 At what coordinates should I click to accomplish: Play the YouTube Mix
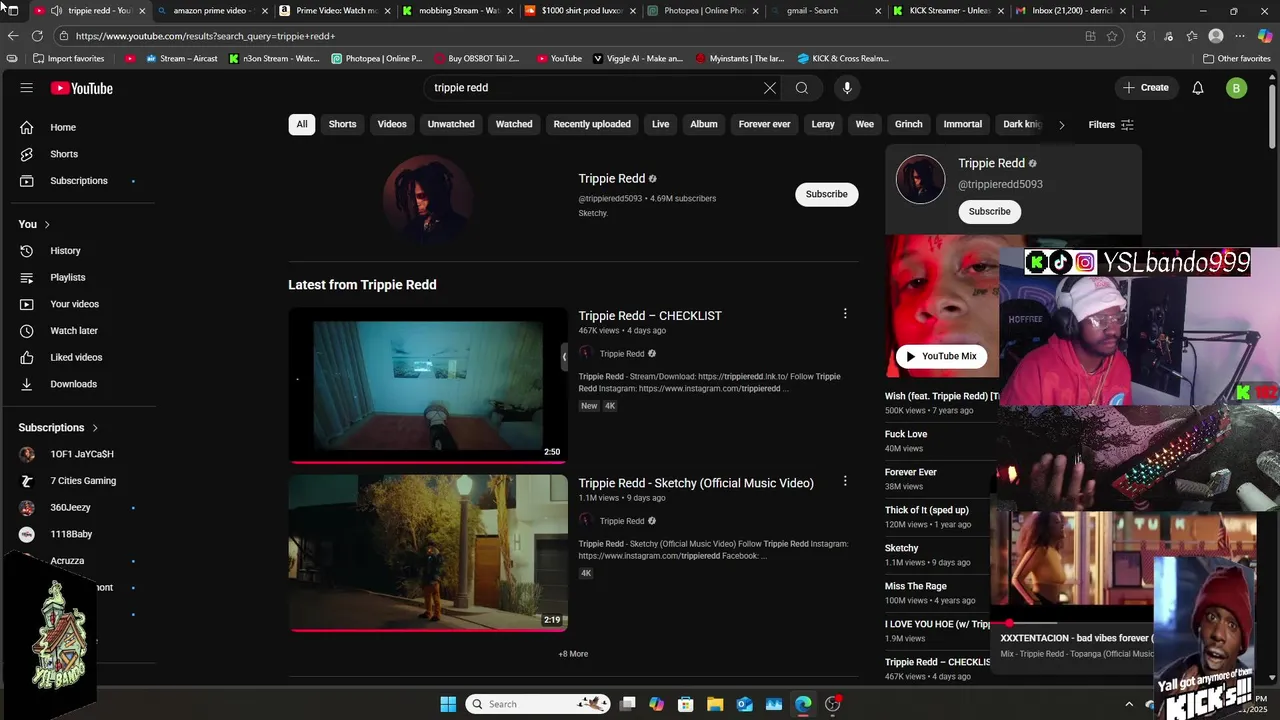(x=941, y=356)
